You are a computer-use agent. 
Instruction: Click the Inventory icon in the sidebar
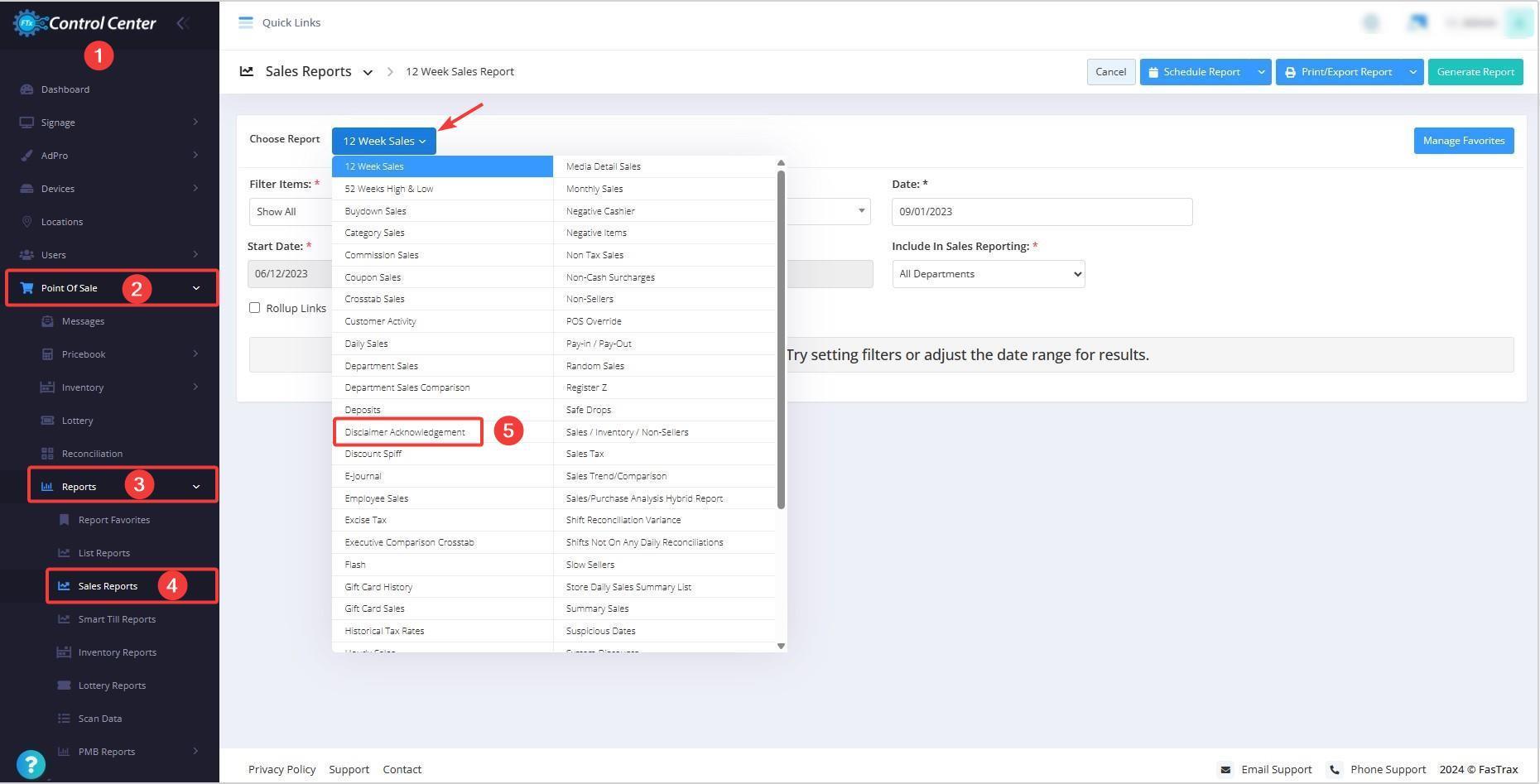[47, 387]
